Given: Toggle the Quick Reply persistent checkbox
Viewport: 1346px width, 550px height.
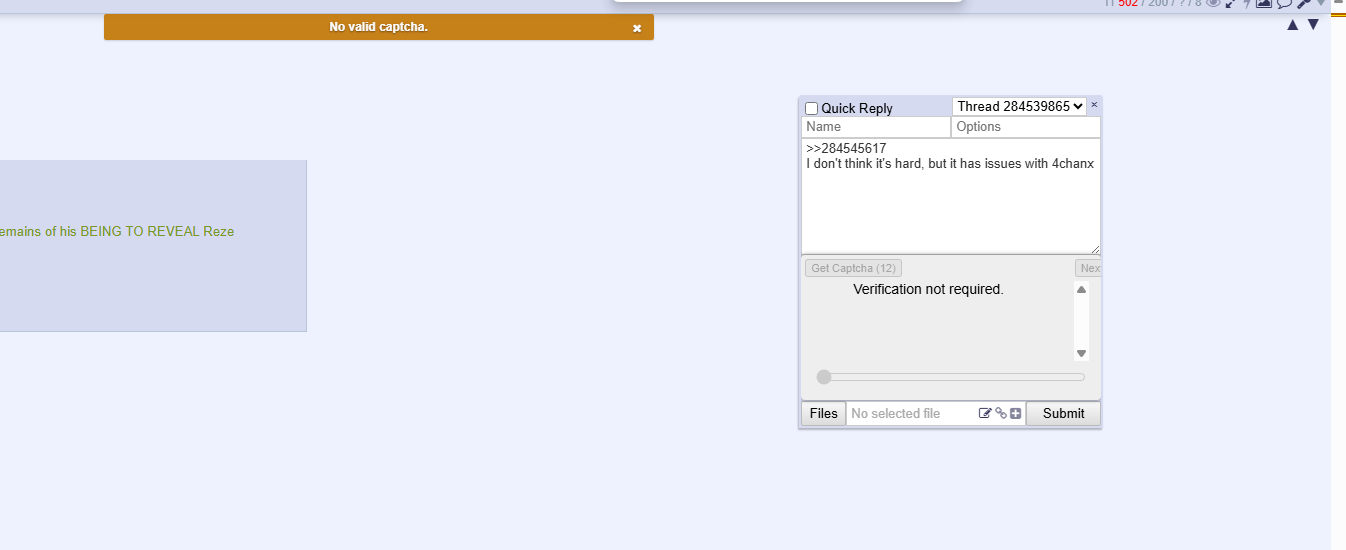Looking at the screenshot, I should click(812, 108).
